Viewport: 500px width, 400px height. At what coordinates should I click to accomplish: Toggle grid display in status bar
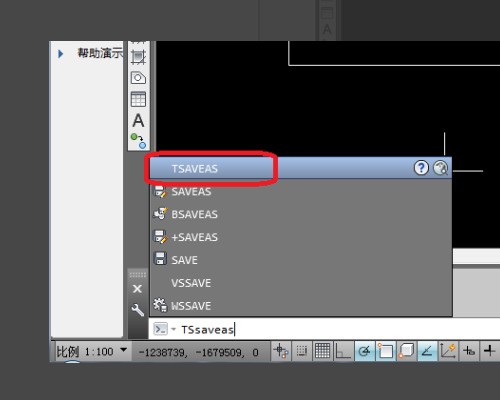(322, 351)
